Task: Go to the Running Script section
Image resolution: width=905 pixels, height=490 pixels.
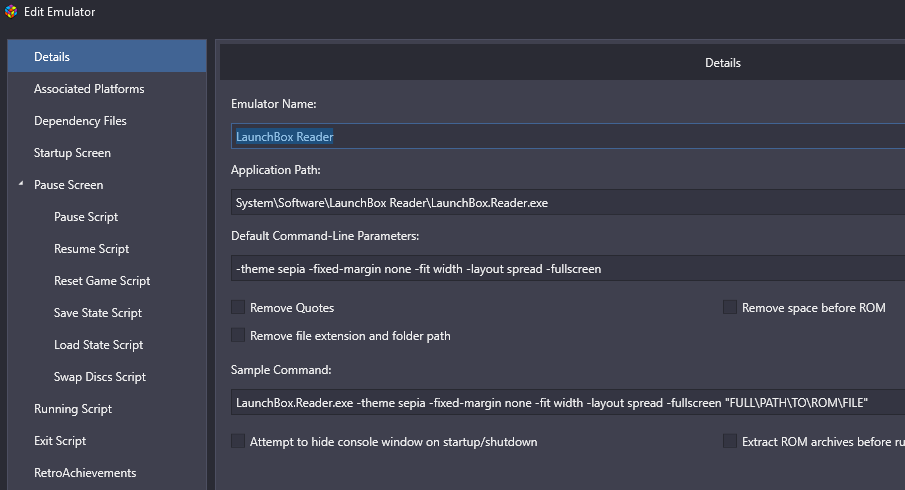Action: point(73,409)
